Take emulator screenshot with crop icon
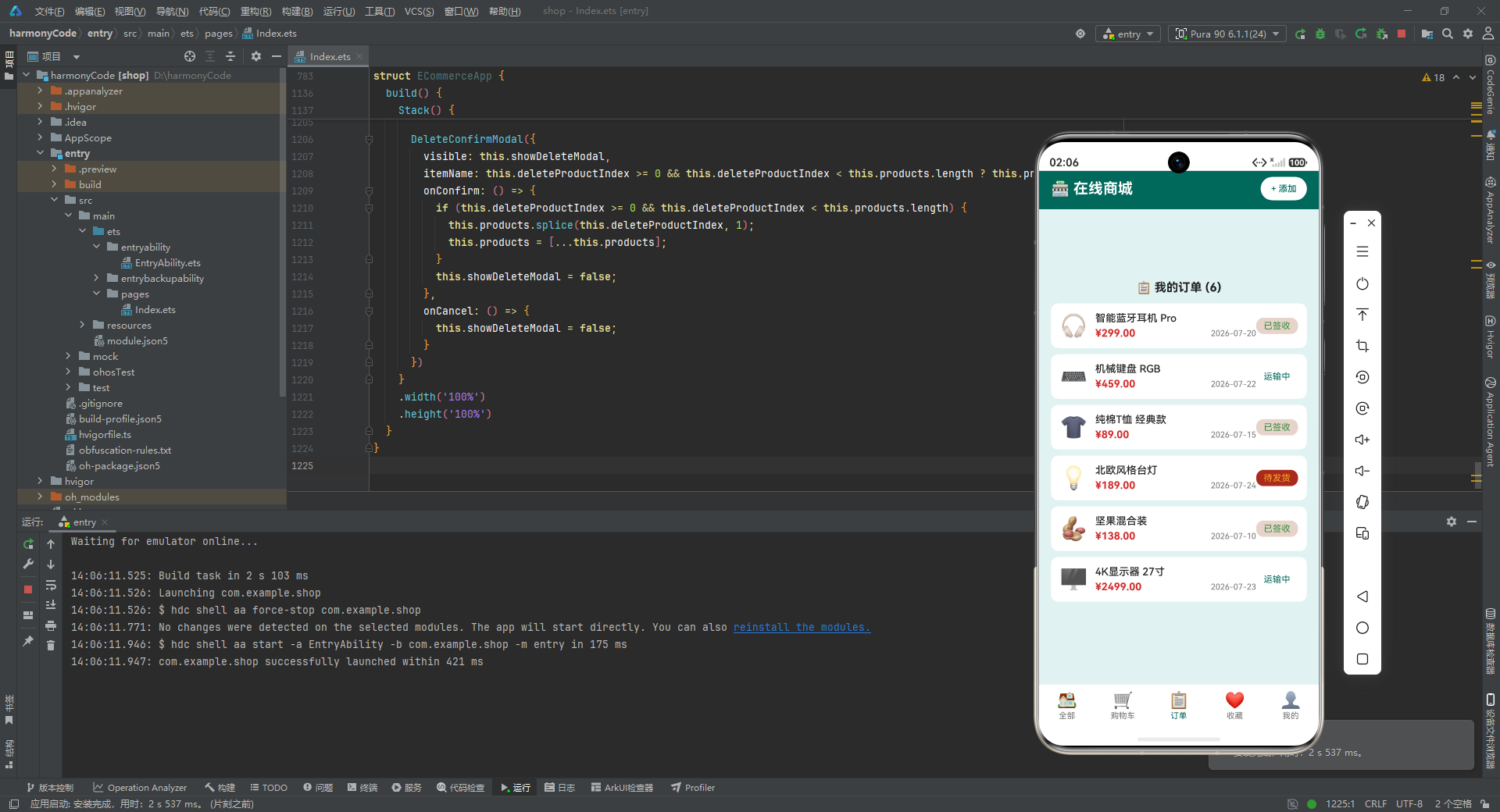The height and width of the screenshot is (812, 1500). tap(1362, 346)
